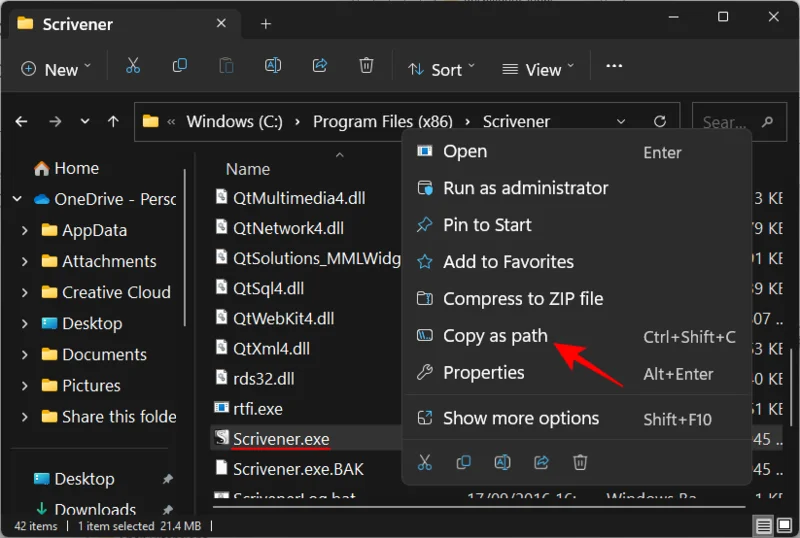
Task: Choose Add to Favorites
Action: click(577, 262)
